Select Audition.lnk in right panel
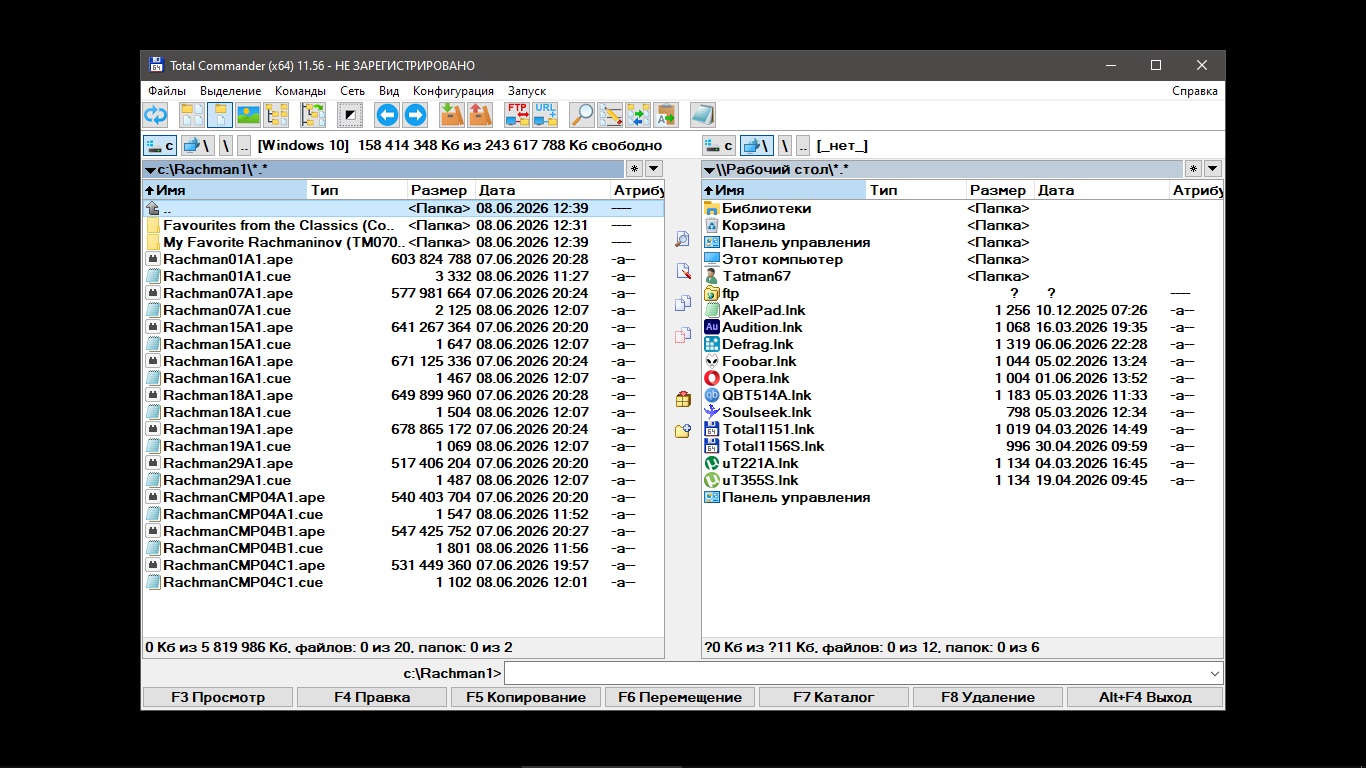 (x=962, y=327)
